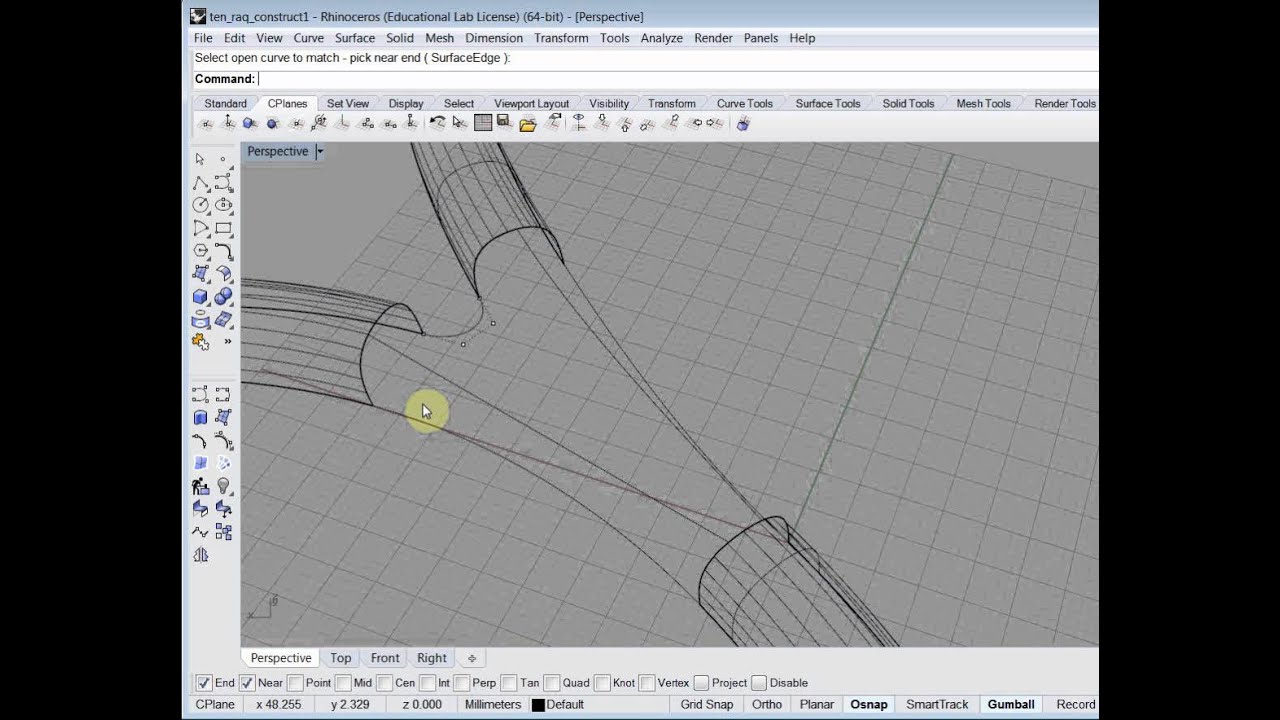Click the Millimeters units in status bar
This screenshot has height=720, width=1280.
click(492, 704)
